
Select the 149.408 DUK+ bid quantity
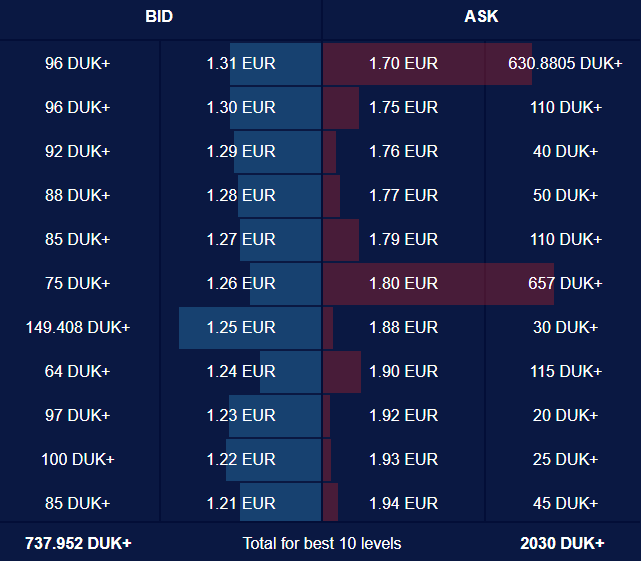pos(78,327)
